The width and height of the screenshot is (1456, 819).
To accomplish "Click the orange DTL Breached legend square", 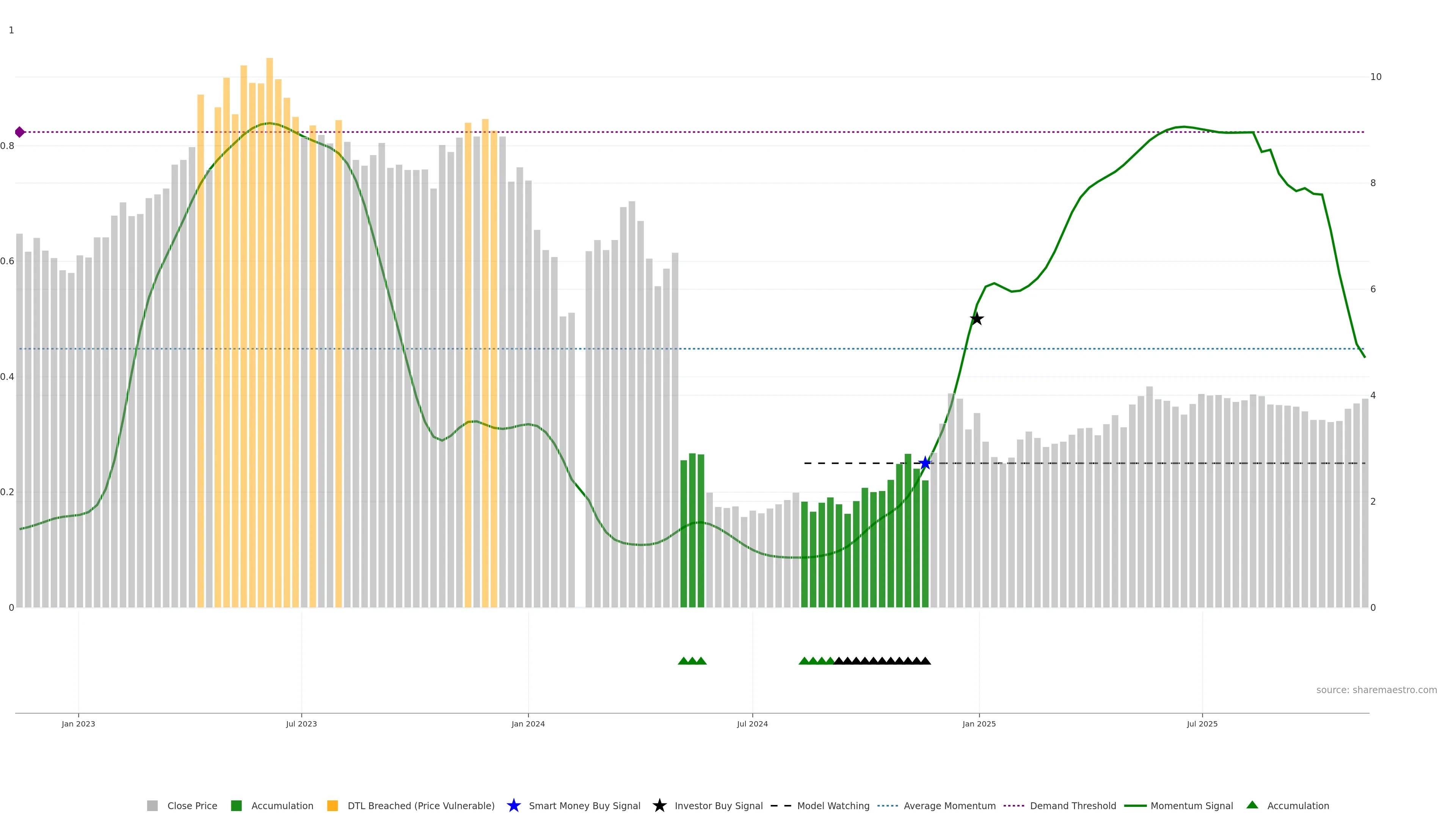I will [333, 806].
